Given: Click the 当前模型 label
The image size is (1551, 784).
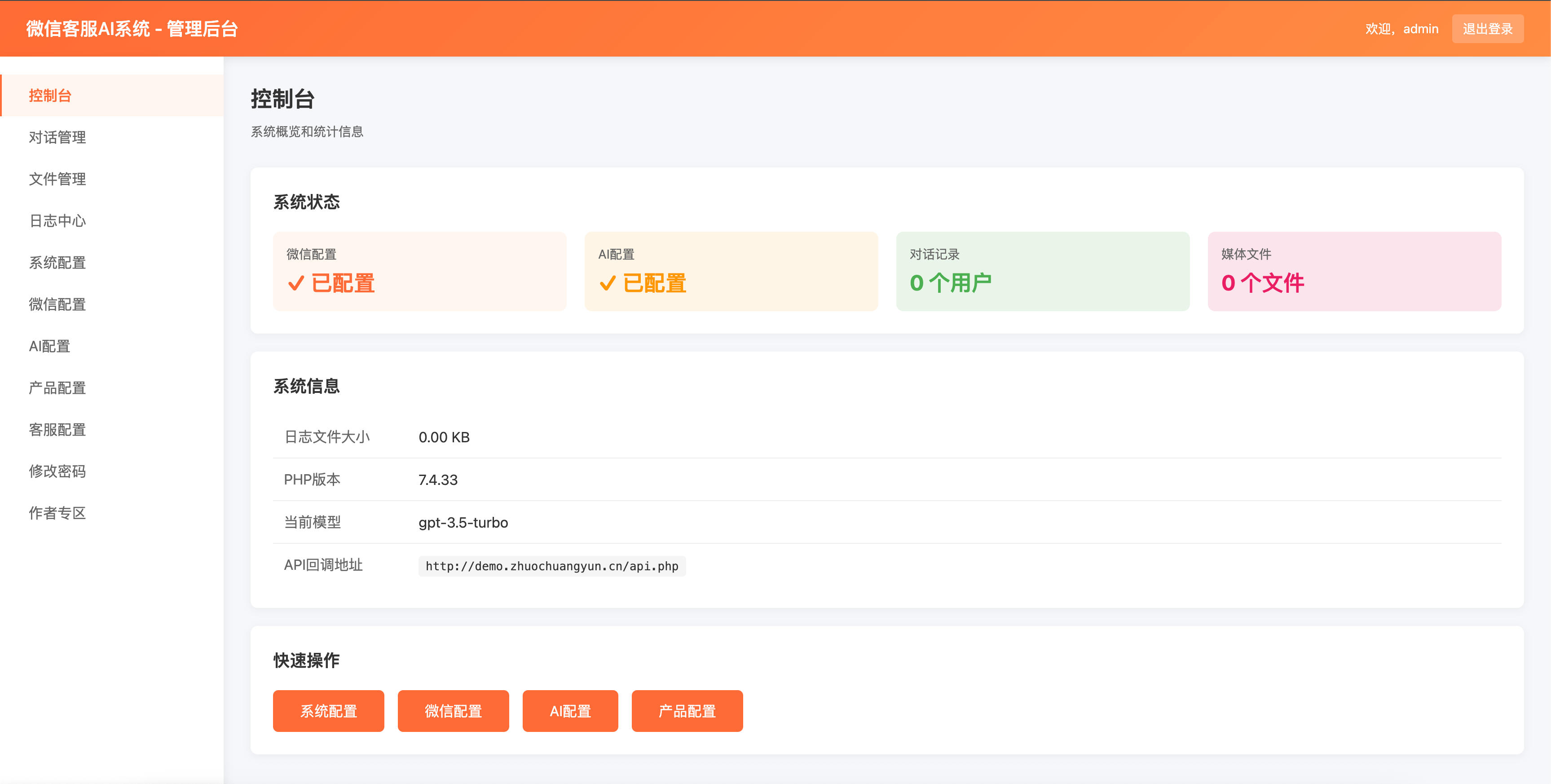Looking at the screenshot, I should point(313,522).
